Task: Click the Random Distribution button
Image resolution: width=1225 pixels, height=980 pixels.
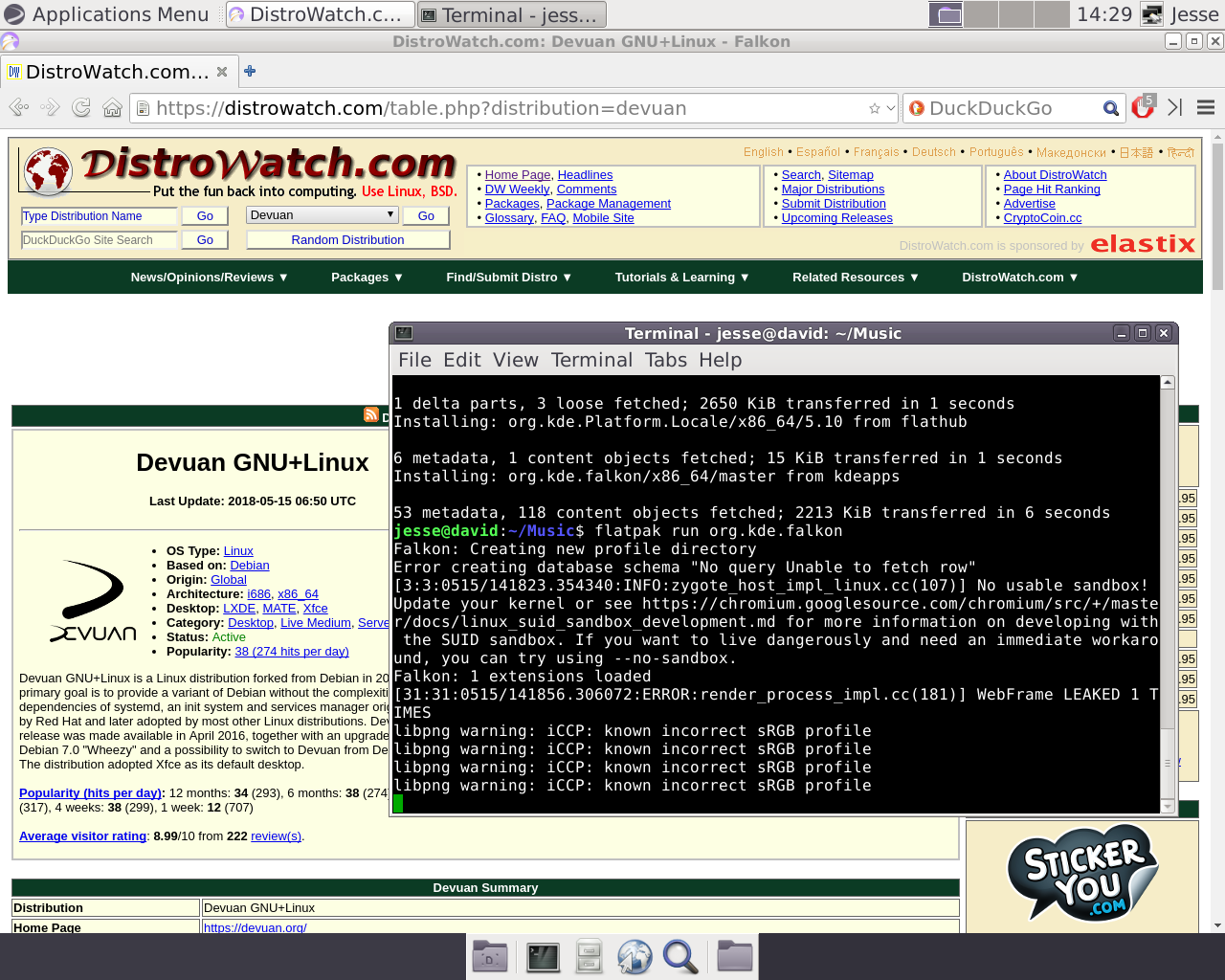Action: (348, 240)
